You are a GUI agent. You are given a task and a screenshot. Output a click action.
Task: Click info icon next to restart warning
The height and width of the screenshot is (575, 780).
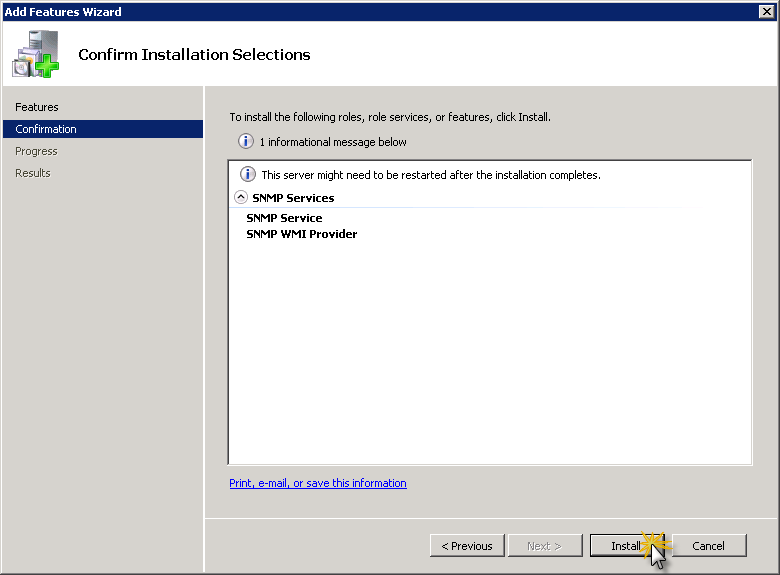point(248,174)
